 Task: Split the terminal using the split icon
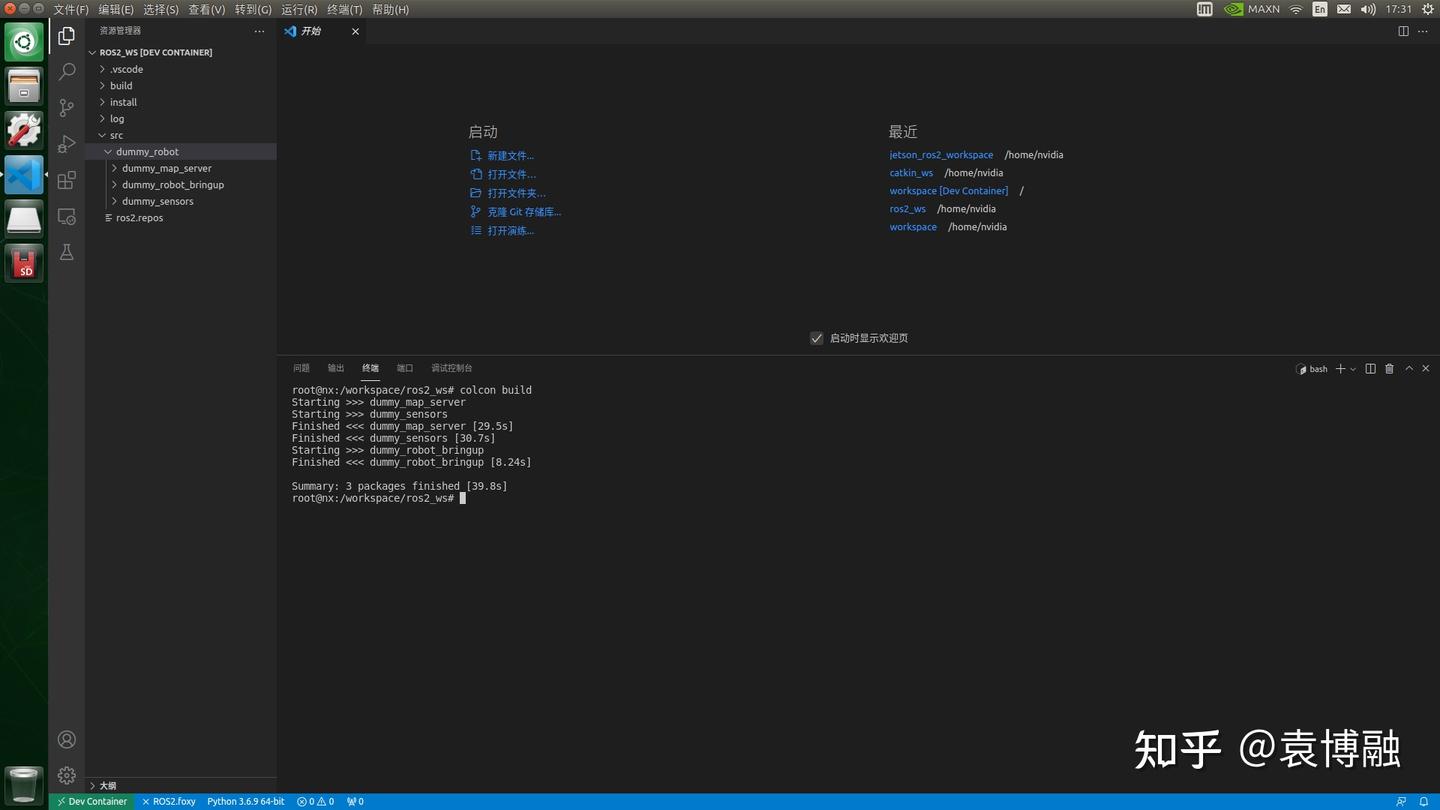tap(1370, 368)
